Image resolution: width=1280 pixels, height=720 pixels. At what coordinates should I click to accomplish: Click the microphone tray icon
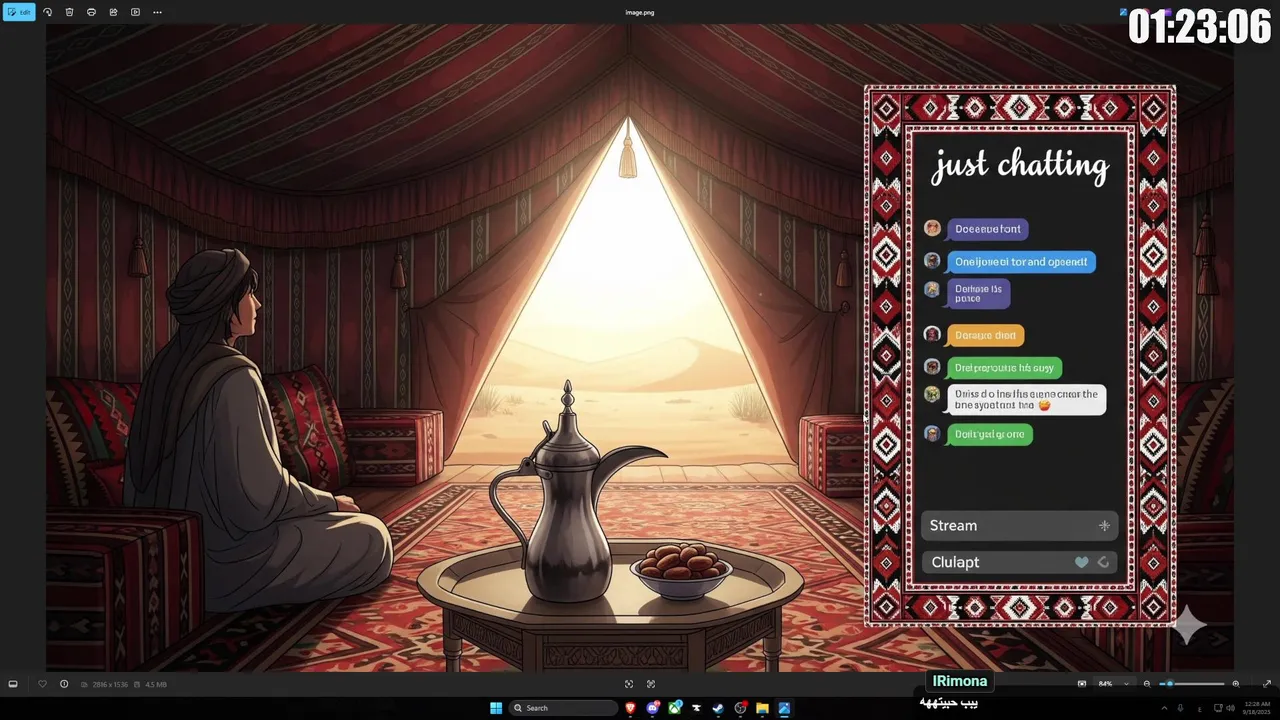point(1181,708)
